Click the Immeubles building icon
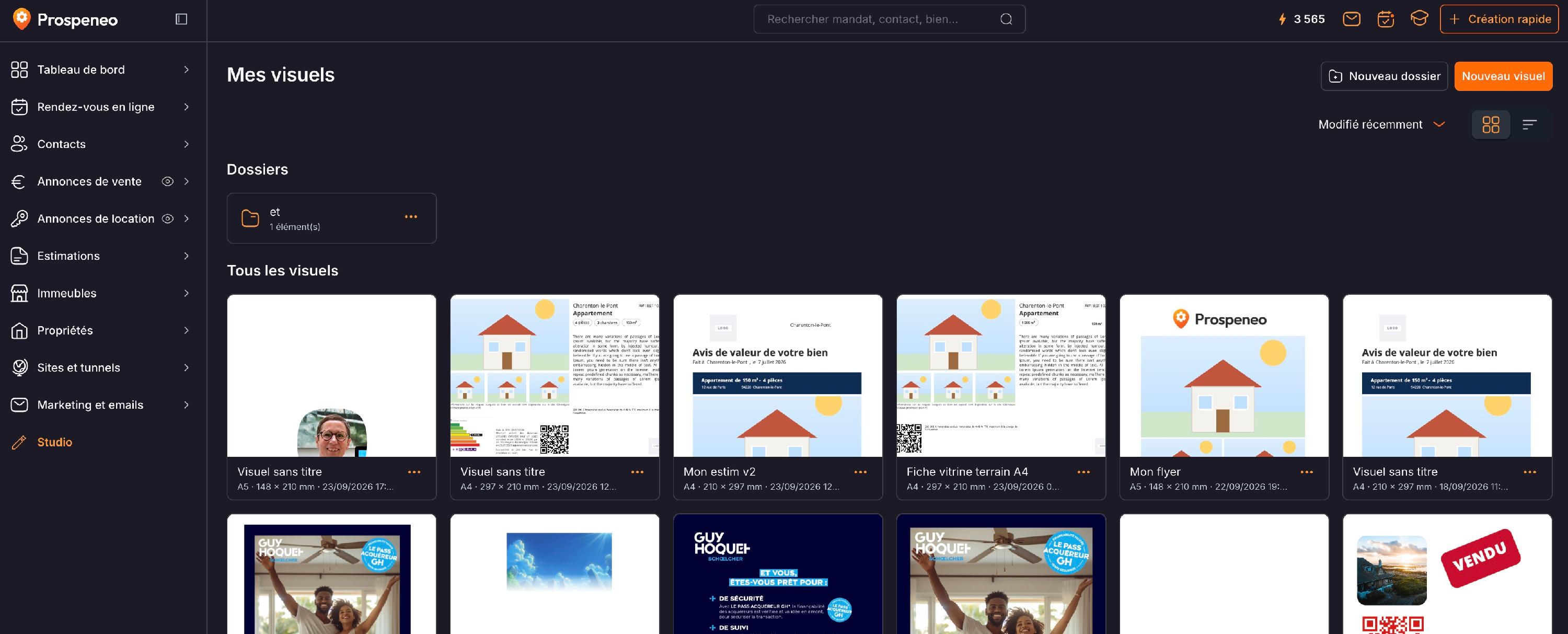Image resolution: width=1568 pixels, height=634 pixels. [19, 293]
